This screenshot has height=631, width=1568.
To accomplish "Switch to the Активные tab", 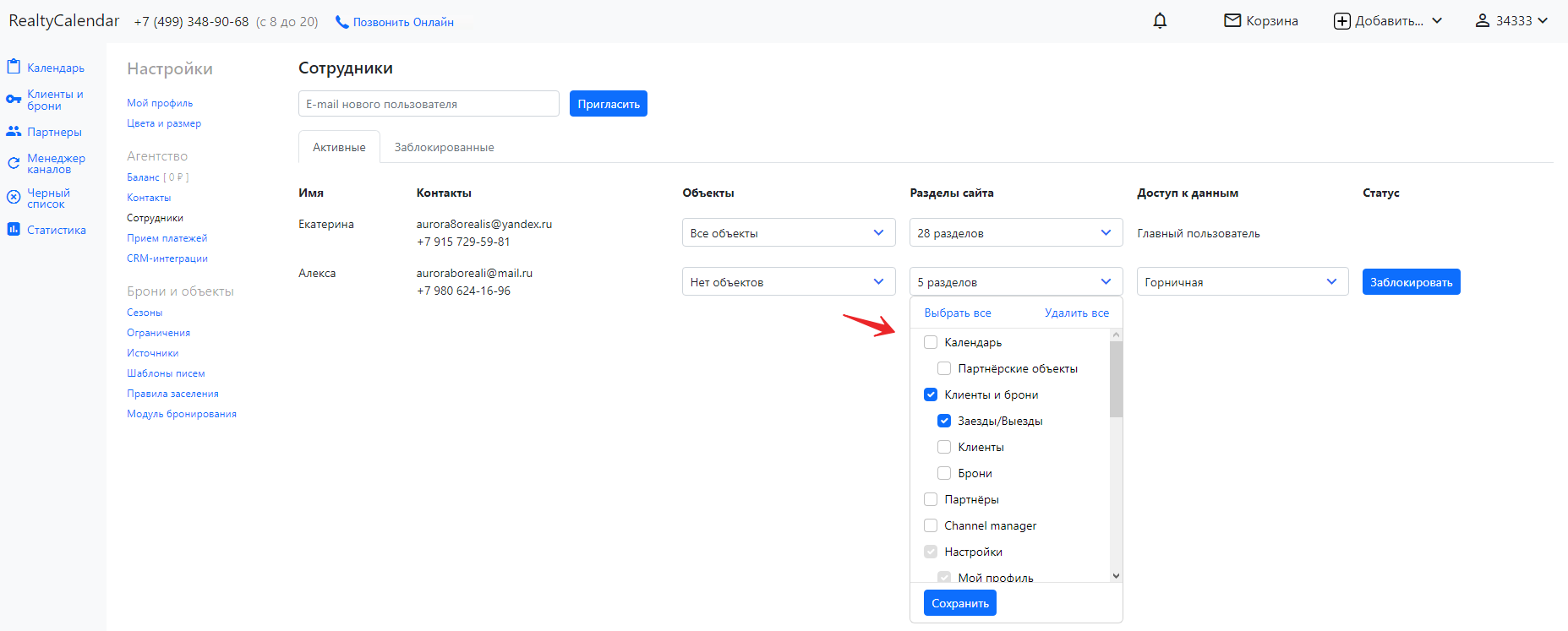I will coord(339,147).
